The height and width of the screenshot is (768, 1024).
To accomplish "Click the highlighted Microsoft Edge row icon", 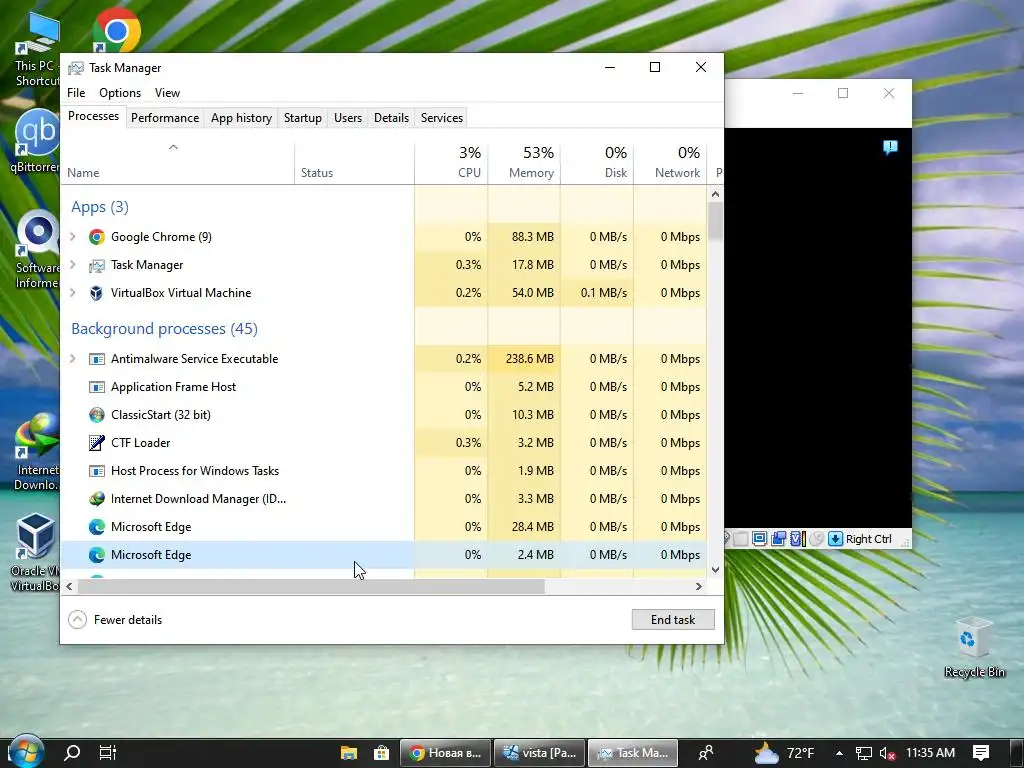I will [97, 555].
